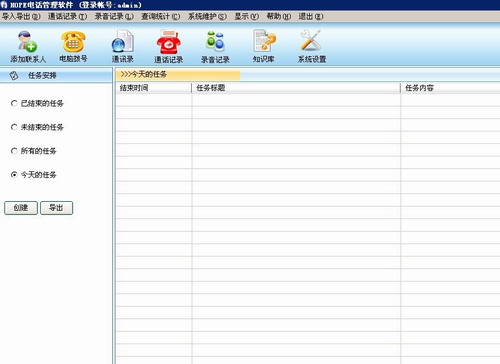The width and height of the screenshot is (500, 364).
Task: Select the 未结束的任务 radio button
Action: coord(14,127)
